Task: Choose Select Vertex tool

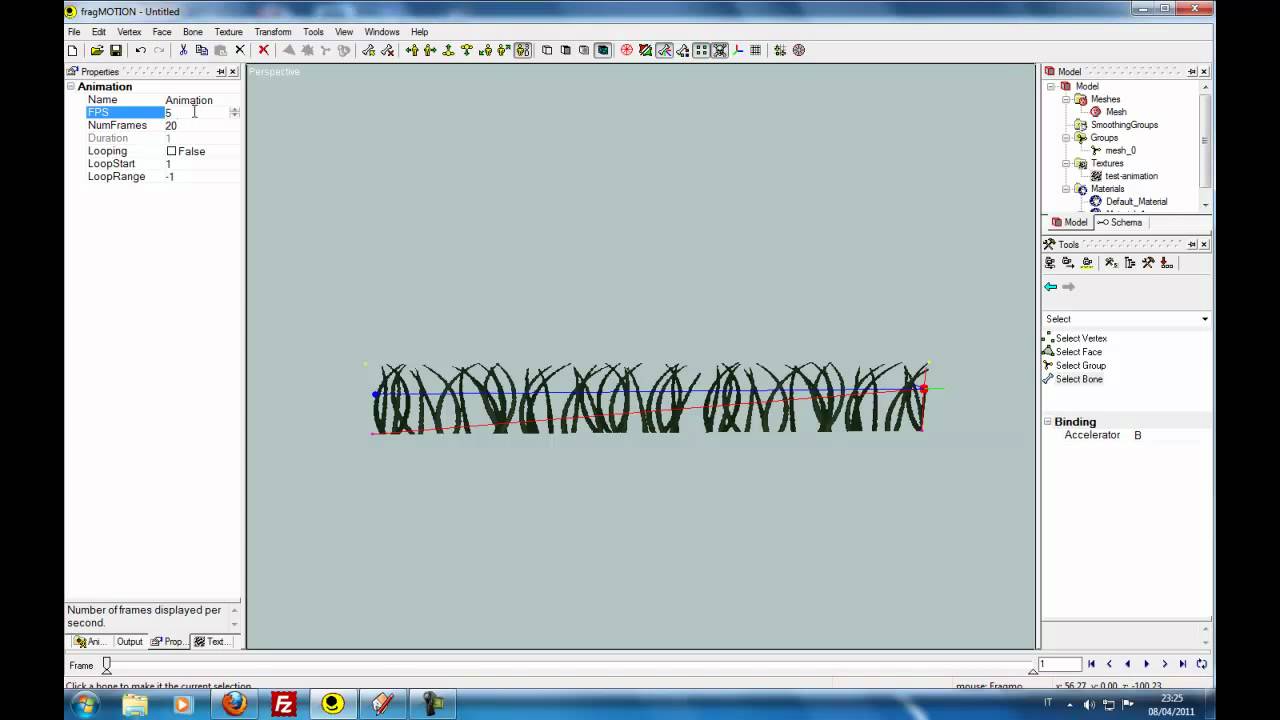Action: point(1075,339)
